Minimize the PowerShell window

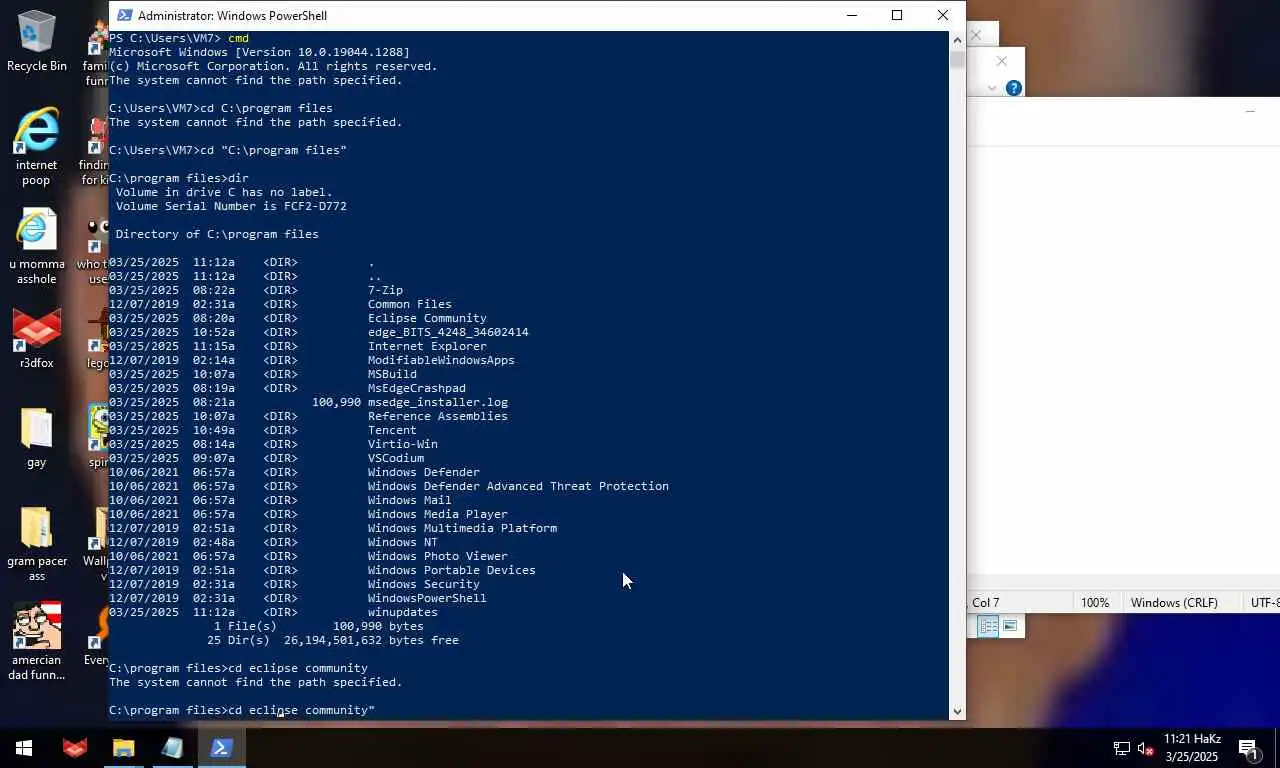852,15
